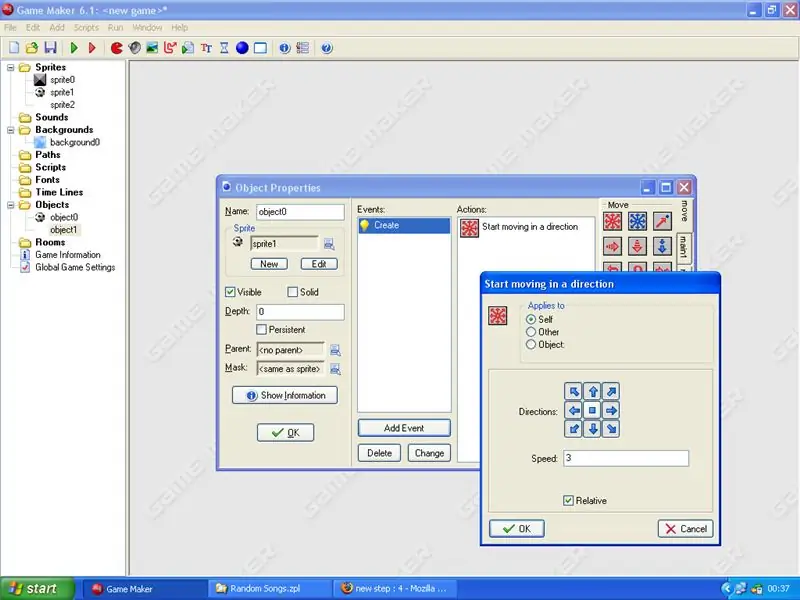Add a background using landscape icon
The image size is (800, 600).
point(152,48)
